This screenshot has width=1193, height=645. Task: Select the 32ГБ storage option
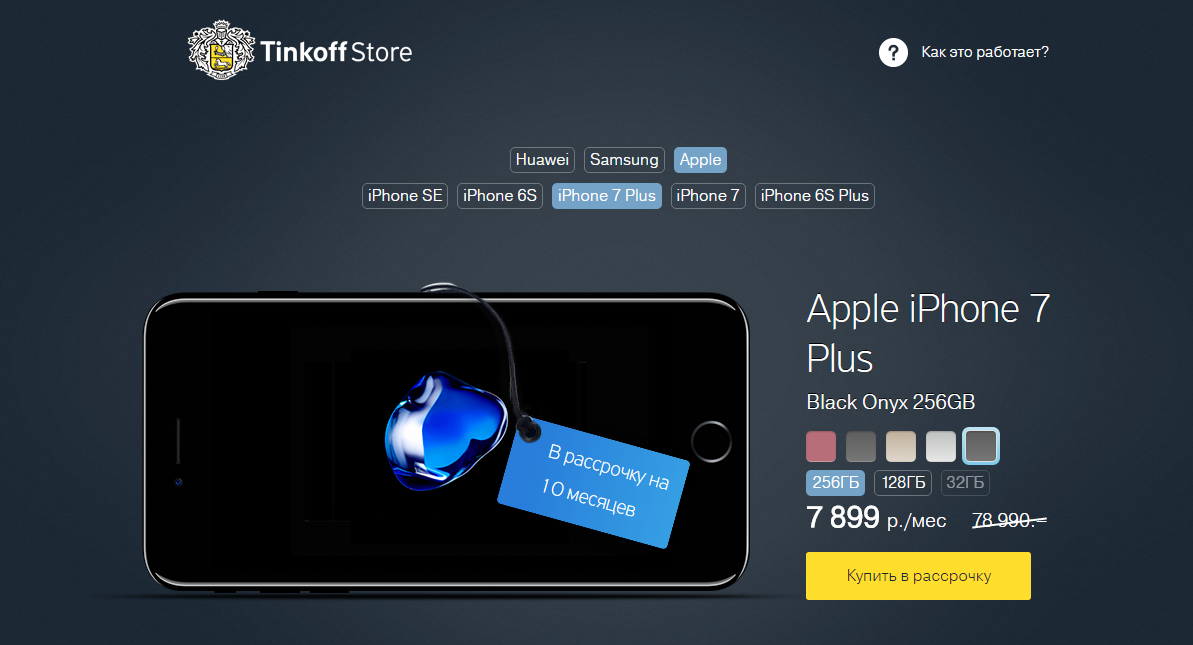coord(965,483)
